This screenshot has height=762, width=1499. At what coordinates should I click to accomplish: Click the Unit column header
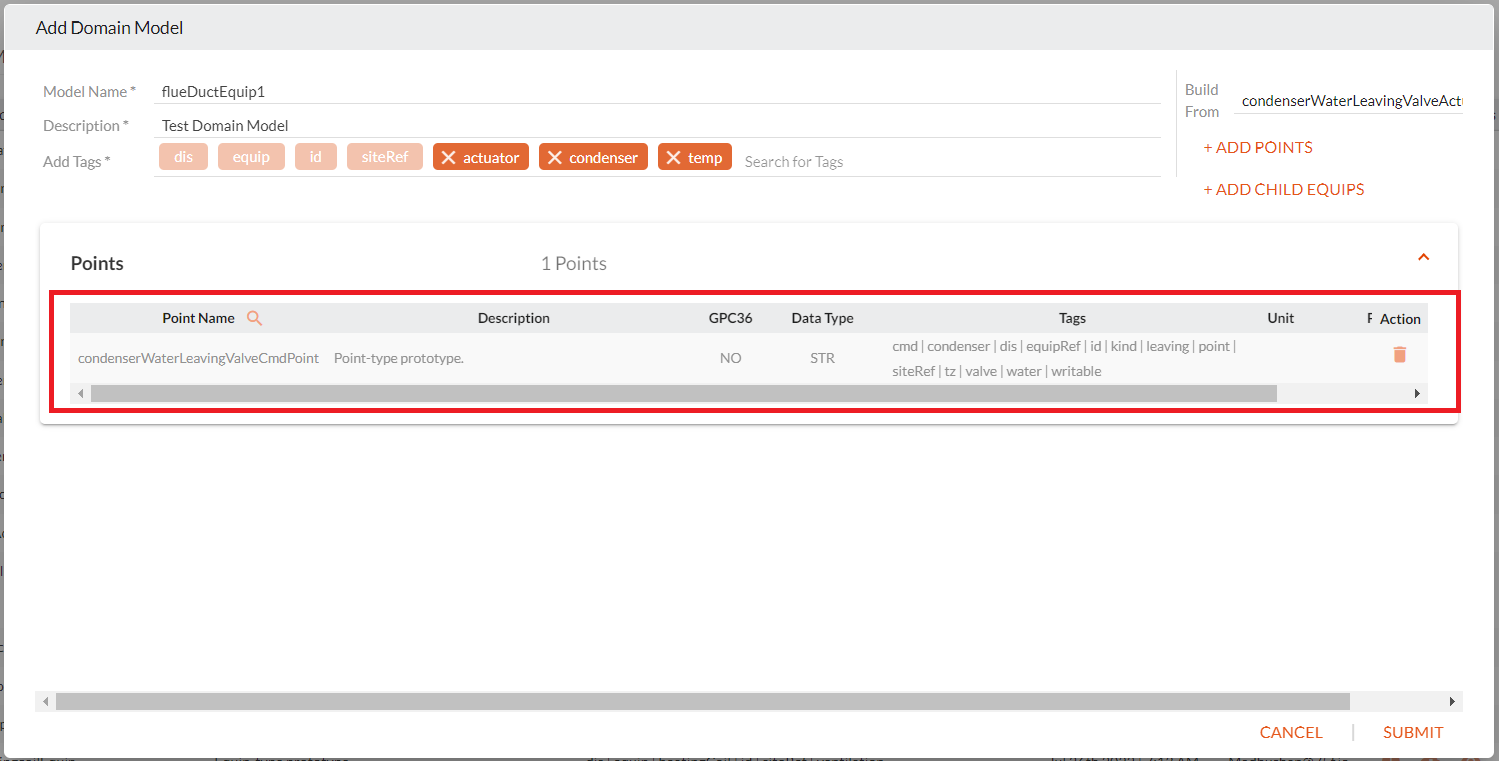tap(1281, 318)
